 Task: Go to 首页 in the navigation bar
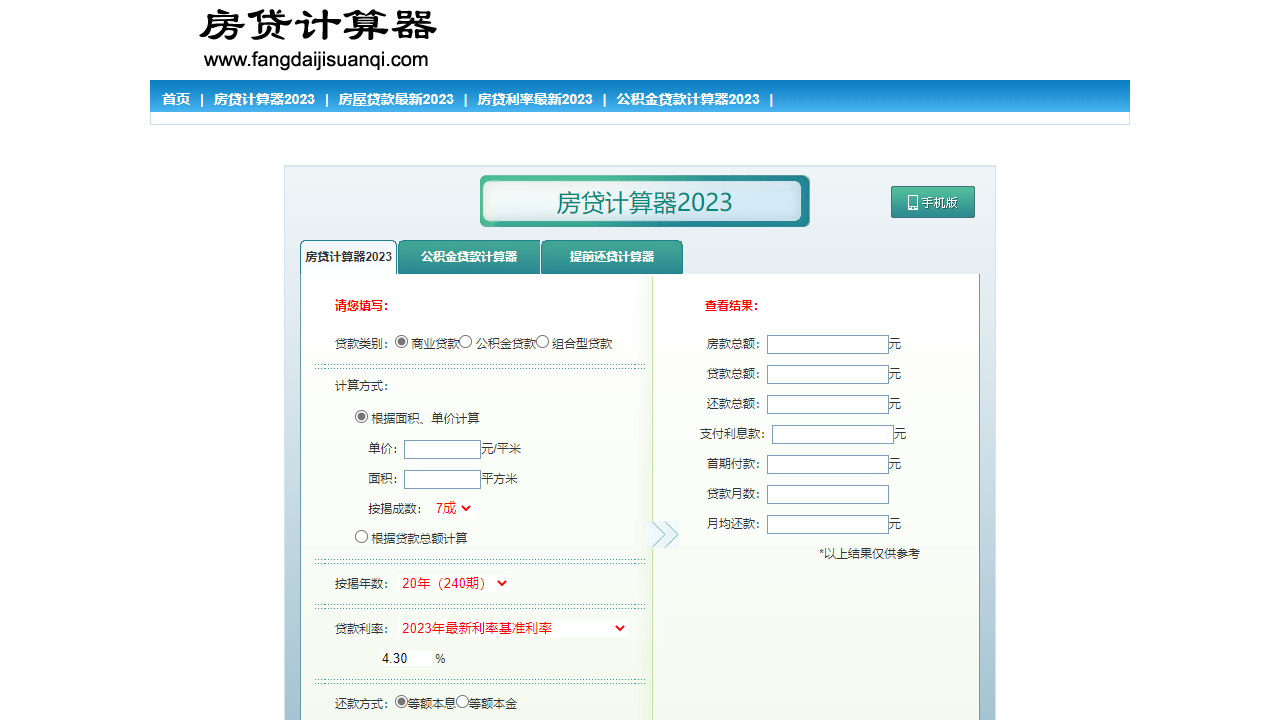point(176,99)
